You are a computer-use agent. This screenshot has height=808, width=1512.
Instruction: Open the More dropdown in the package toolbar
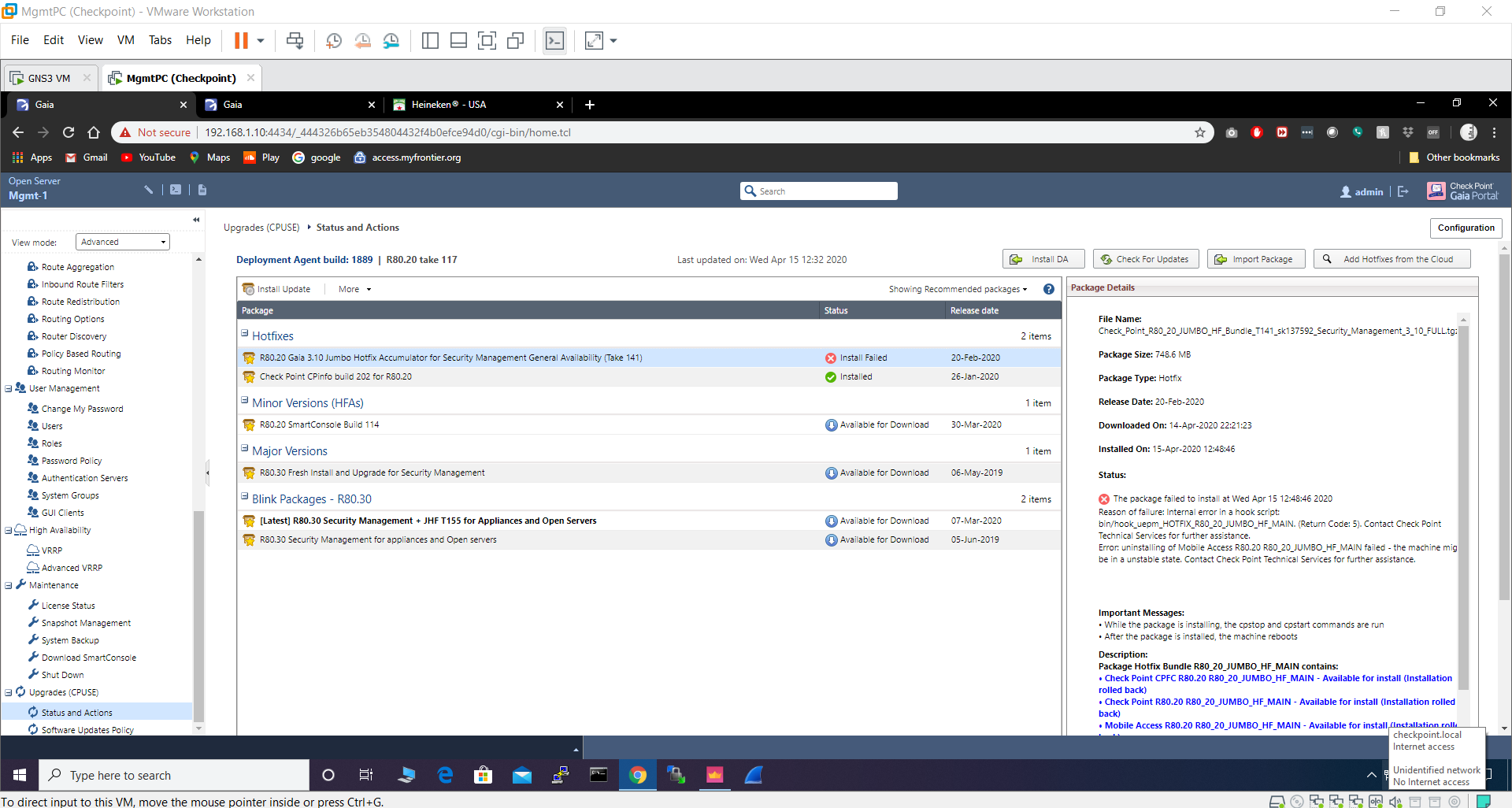(354, 289)
